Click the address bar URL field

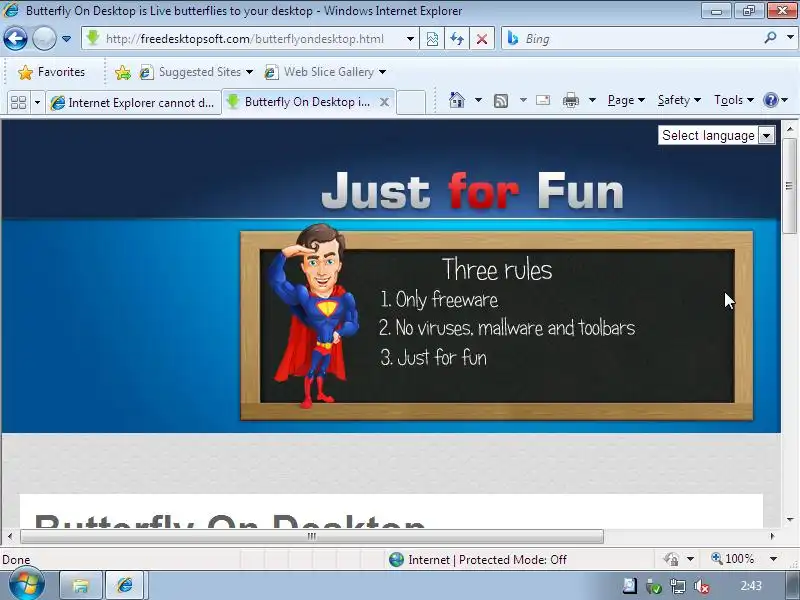(245, 39)
